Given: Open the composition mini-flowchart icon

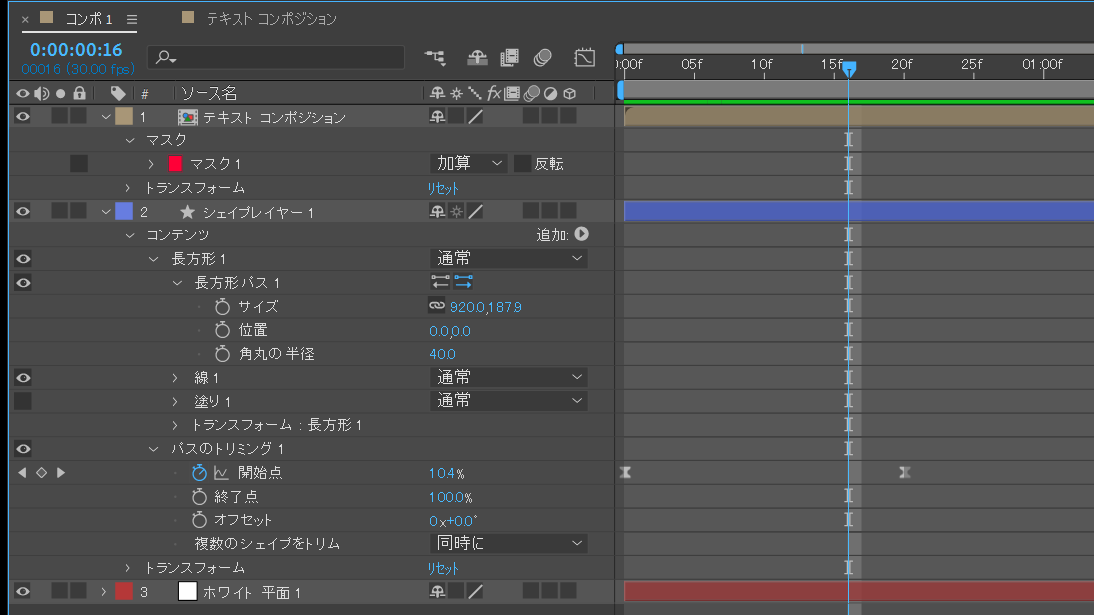Looking at the screenshot, I should [x=435, y=57].
